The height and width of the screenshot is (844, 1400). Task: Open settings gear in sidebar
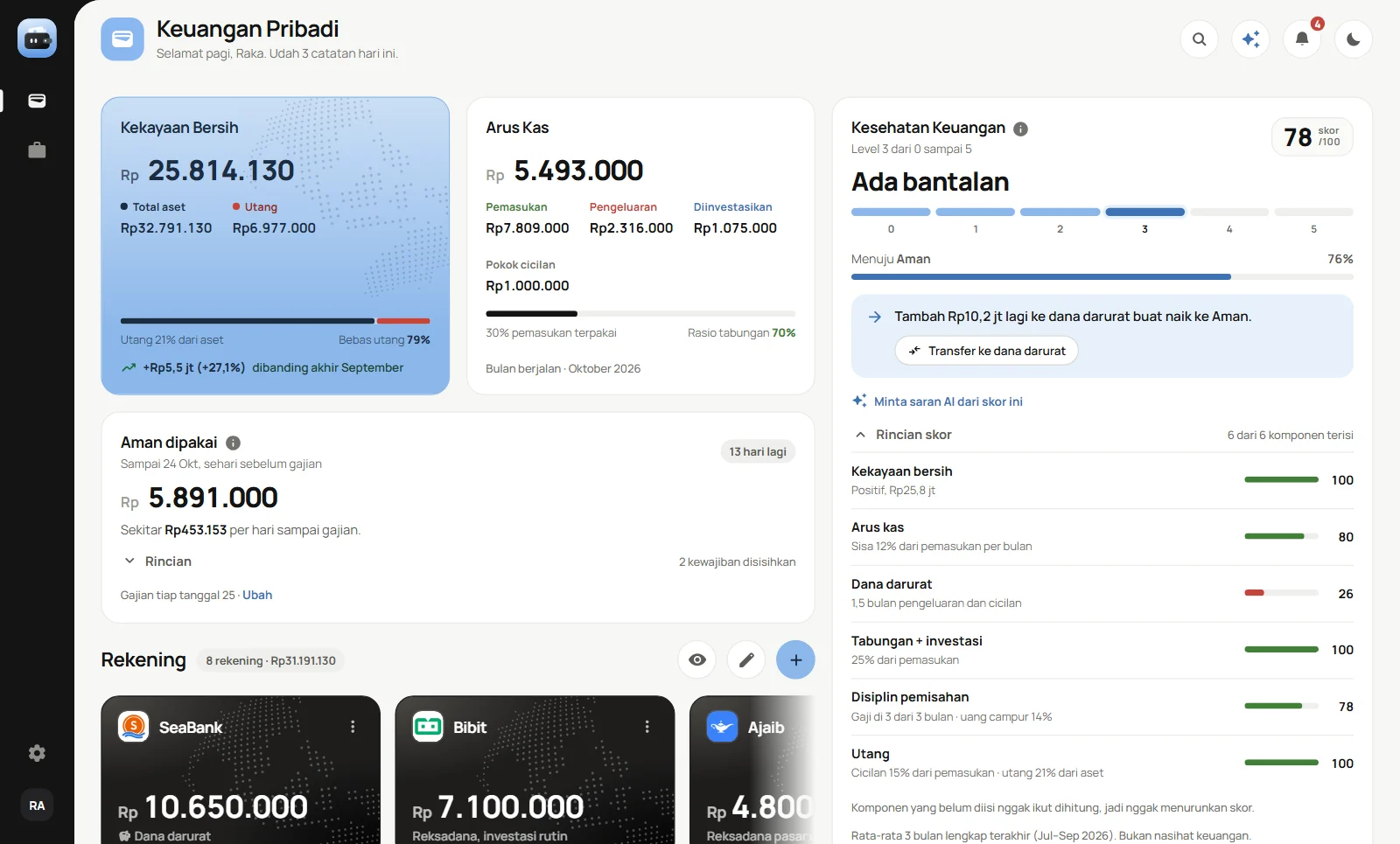pyautogui.click(x=37, y=753)
